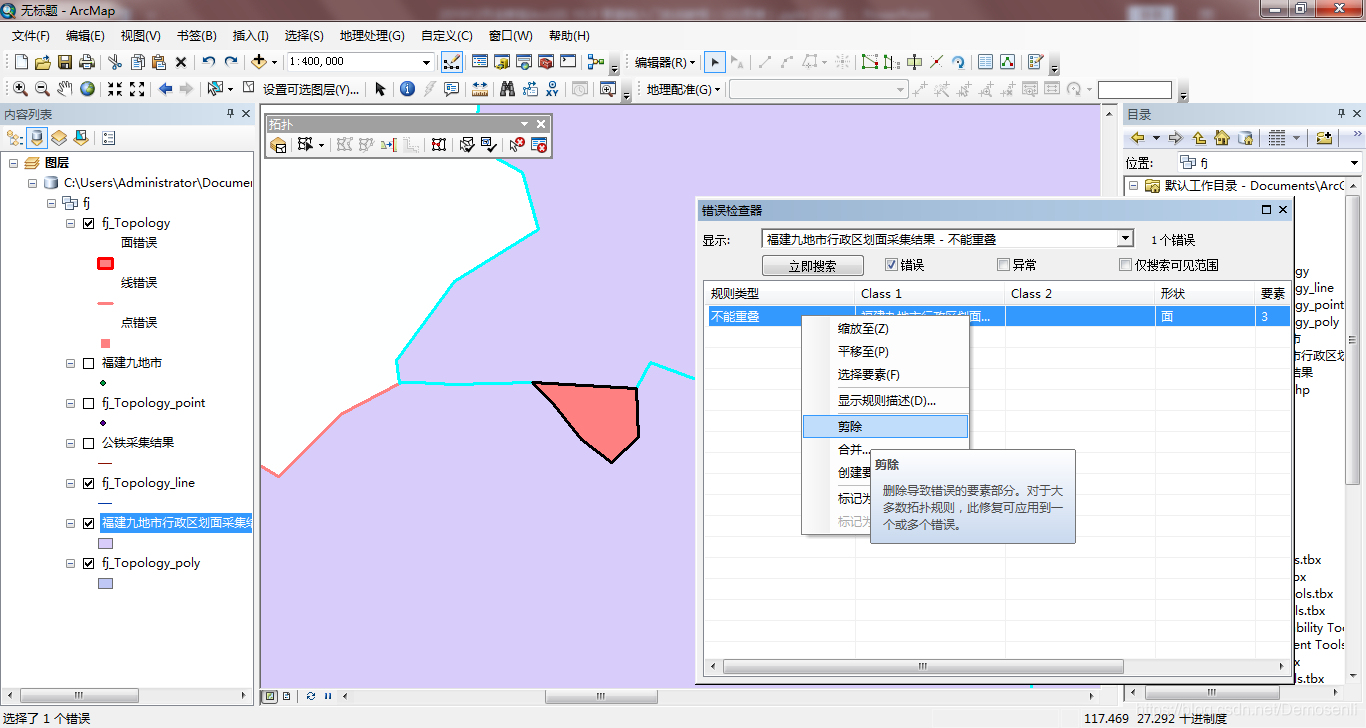Go back to previous extent
The width and height of the screenshot is (1366, 728).
[x=166, y=89]
